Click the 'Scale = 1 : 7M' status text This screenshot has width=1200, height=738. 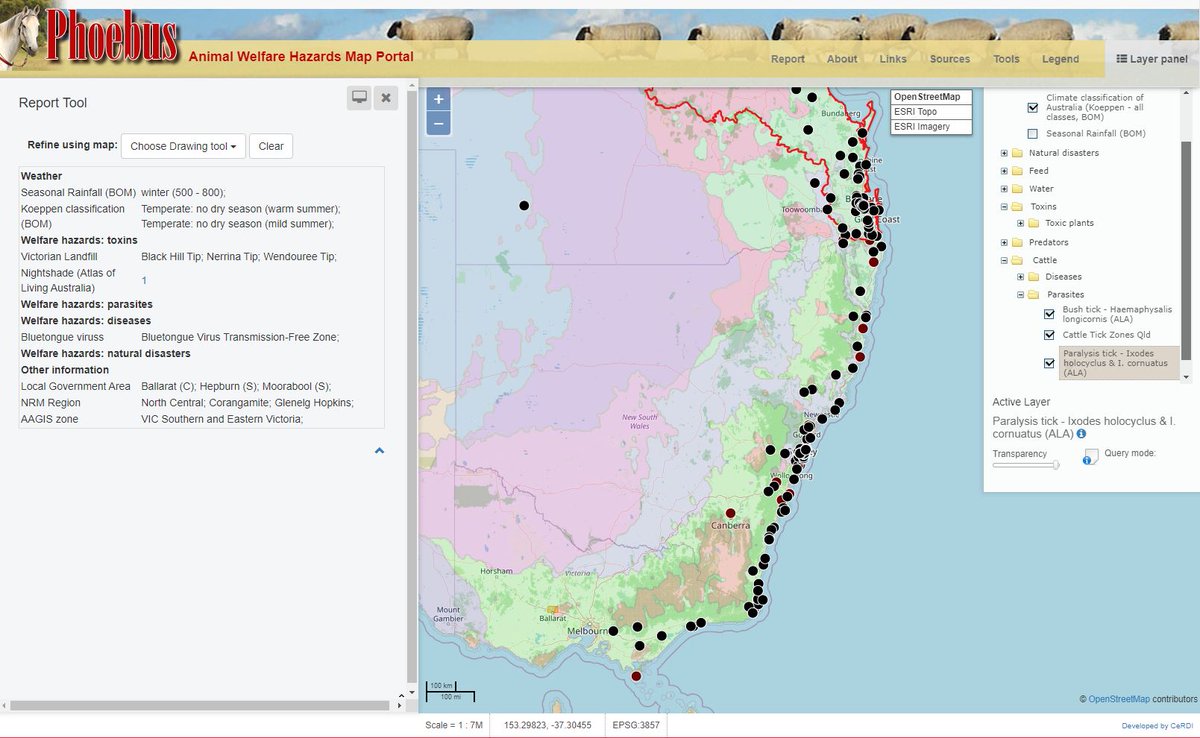[454, 726]
